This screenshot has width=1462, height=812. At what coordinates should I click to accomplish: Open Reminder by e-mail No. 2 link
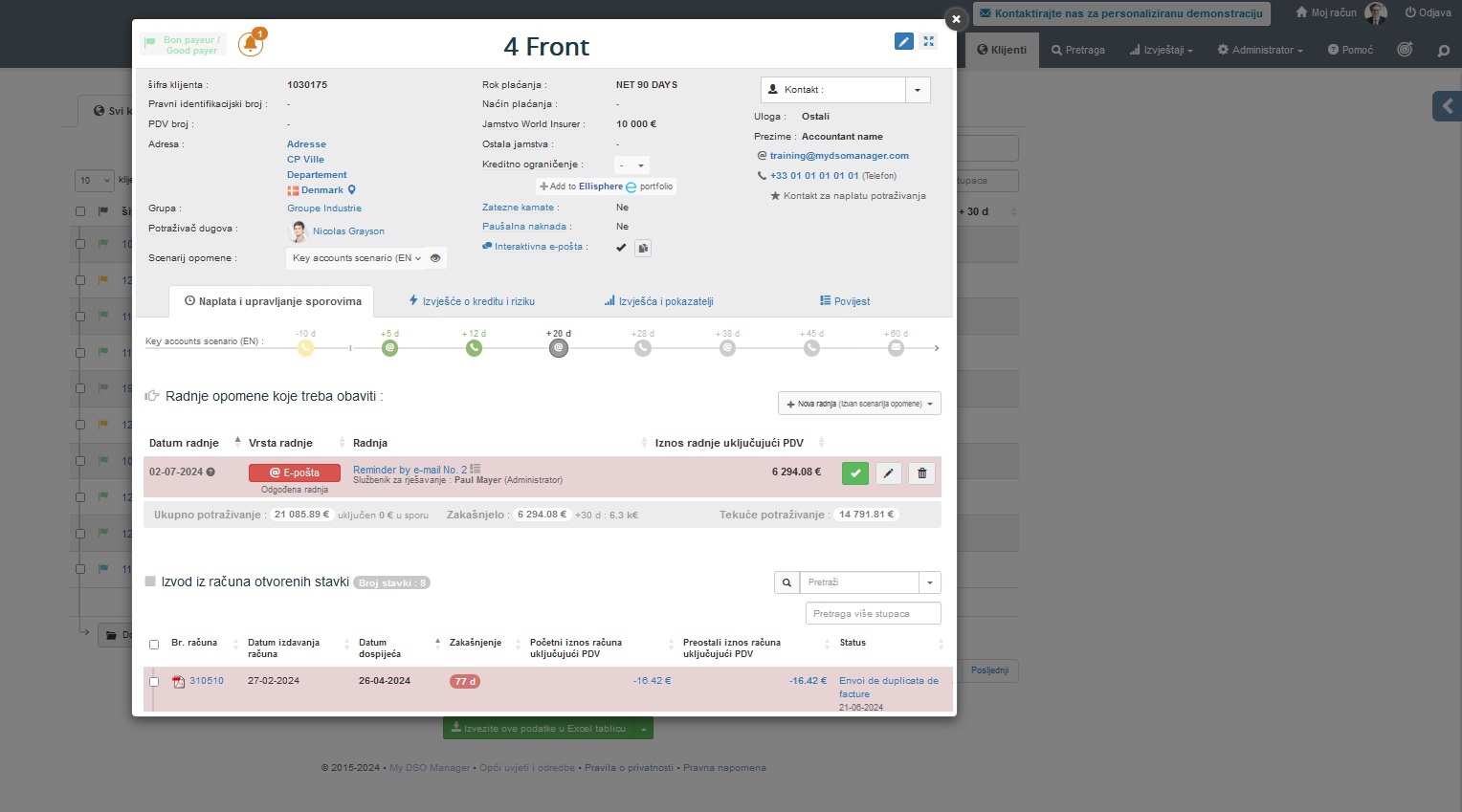(x=410, y=470)
